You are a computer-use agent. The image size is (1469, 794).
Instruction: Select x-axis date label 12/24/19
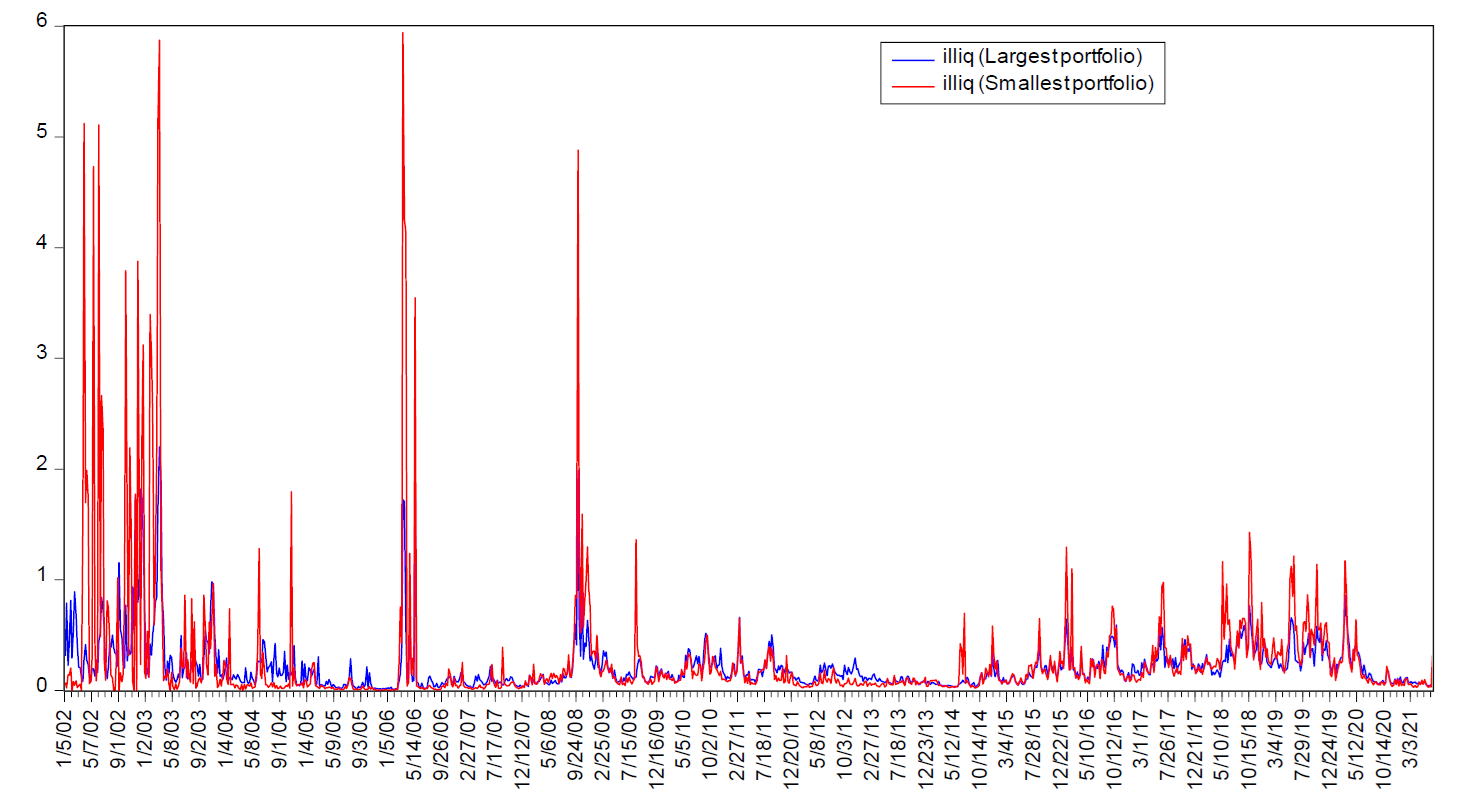[1328, 747]
